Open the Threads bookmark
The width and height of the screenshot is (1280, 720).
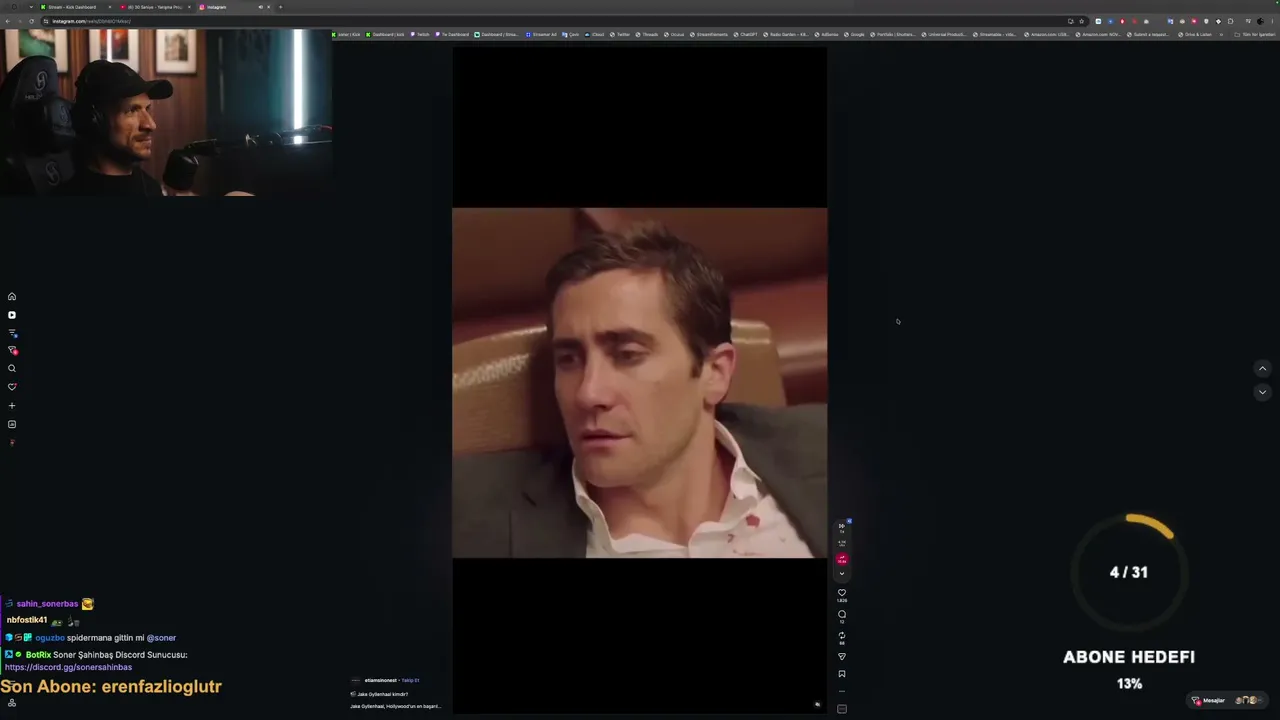coord(647,34)
